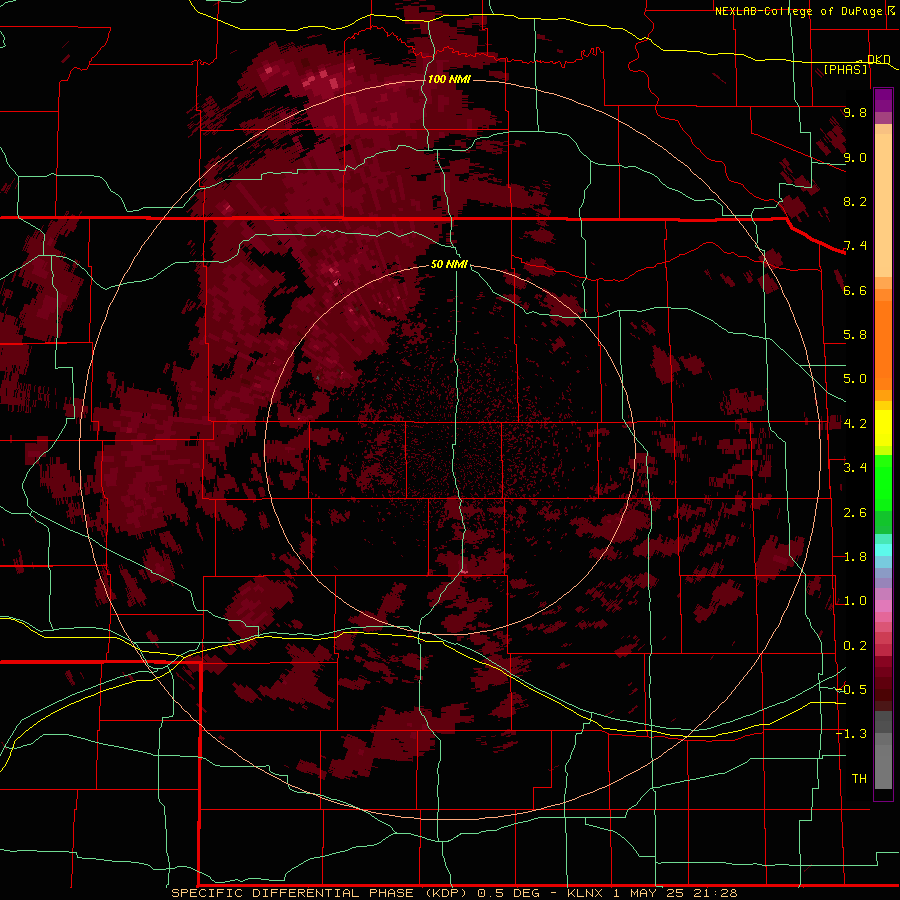Click the 8.2 value on color scale

[855, 202]
